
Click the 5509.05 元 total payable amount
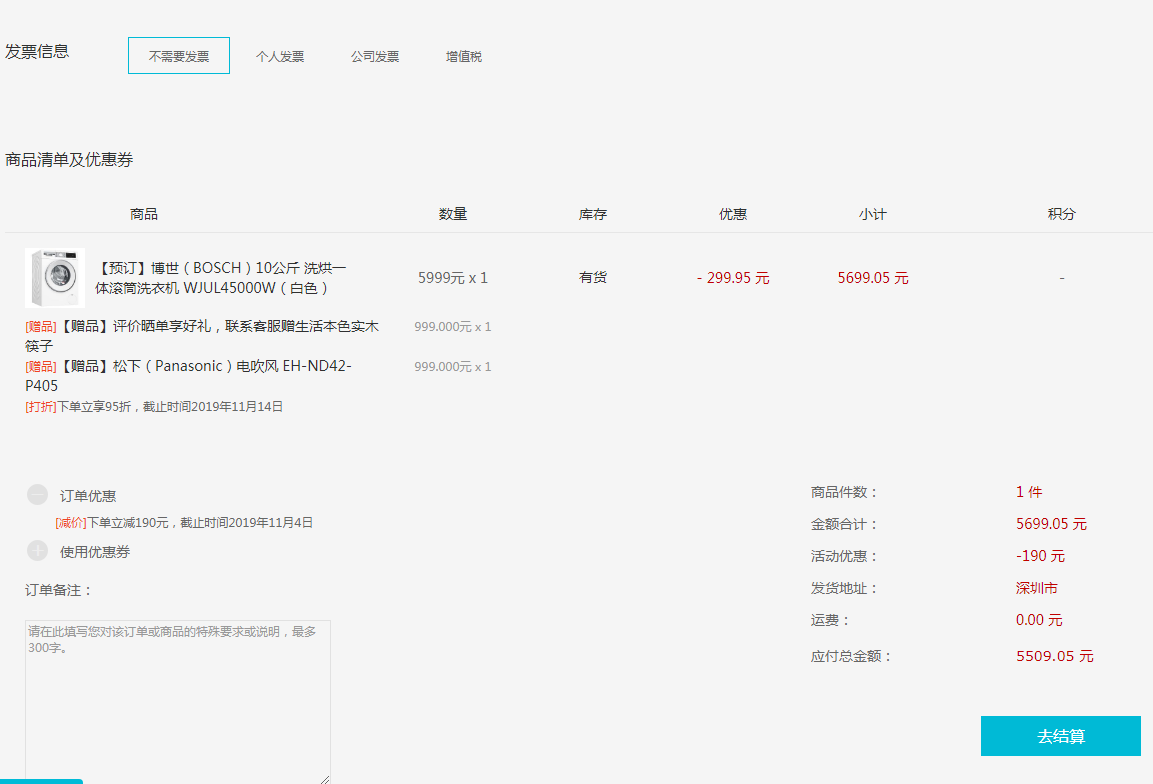tap(1054, 656)
